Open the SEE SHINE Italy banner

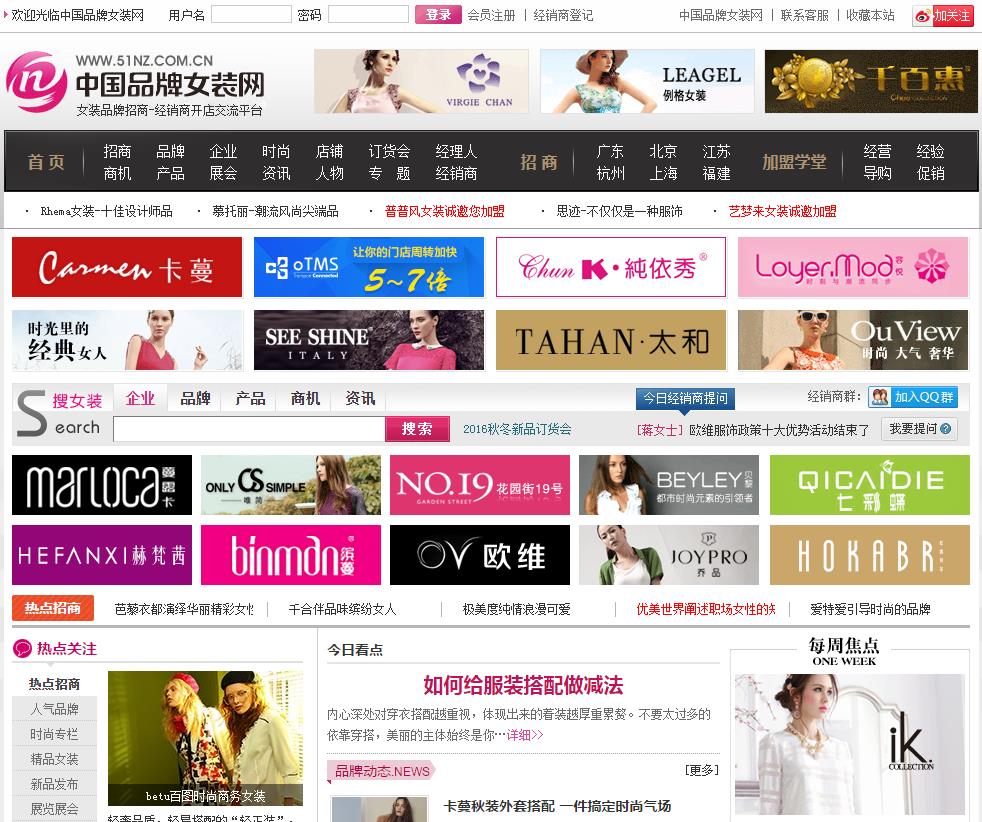tap(369, 340)
